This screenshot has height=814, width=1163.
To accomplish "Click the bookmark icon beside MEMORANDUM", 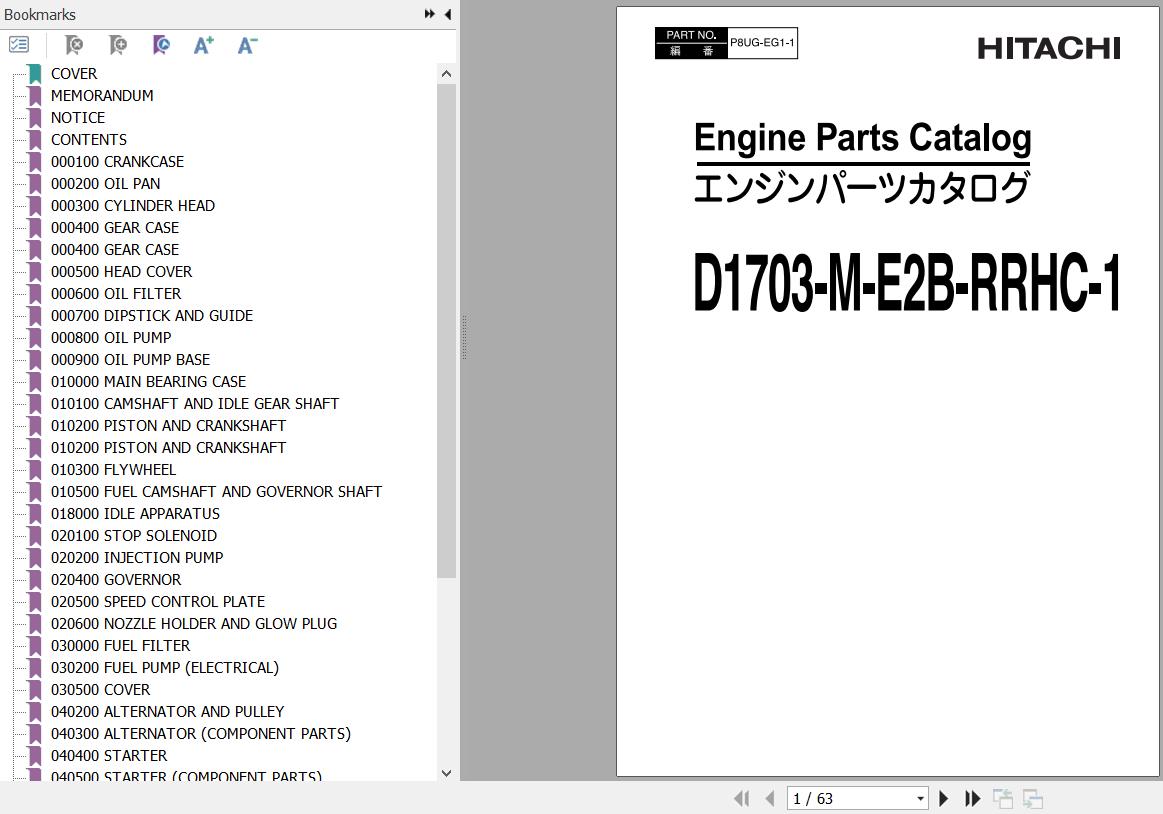I will (35, 96).
